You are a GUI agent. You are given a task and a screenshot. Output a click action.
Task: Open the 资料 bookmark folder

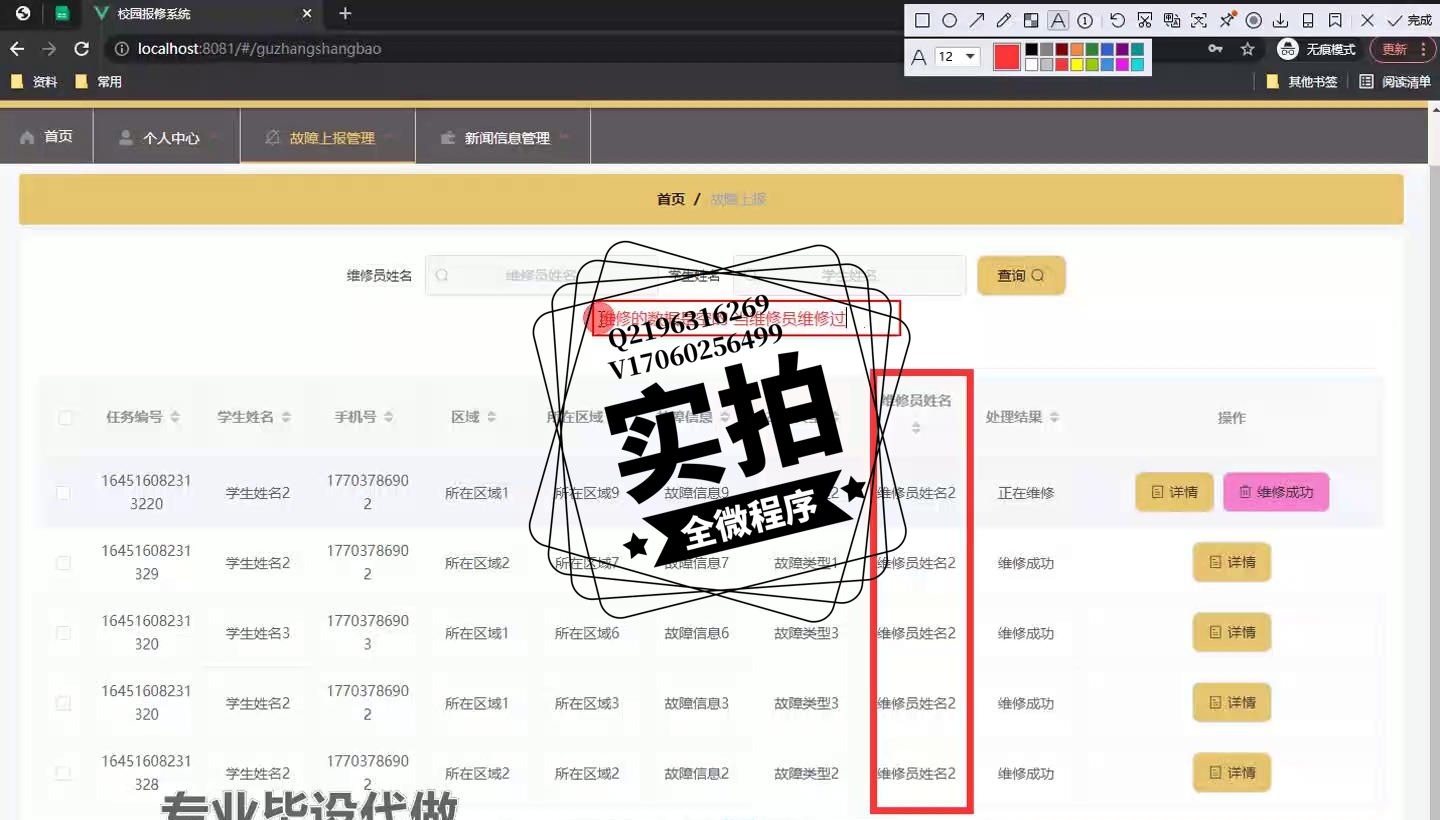(x=34, y=82)
